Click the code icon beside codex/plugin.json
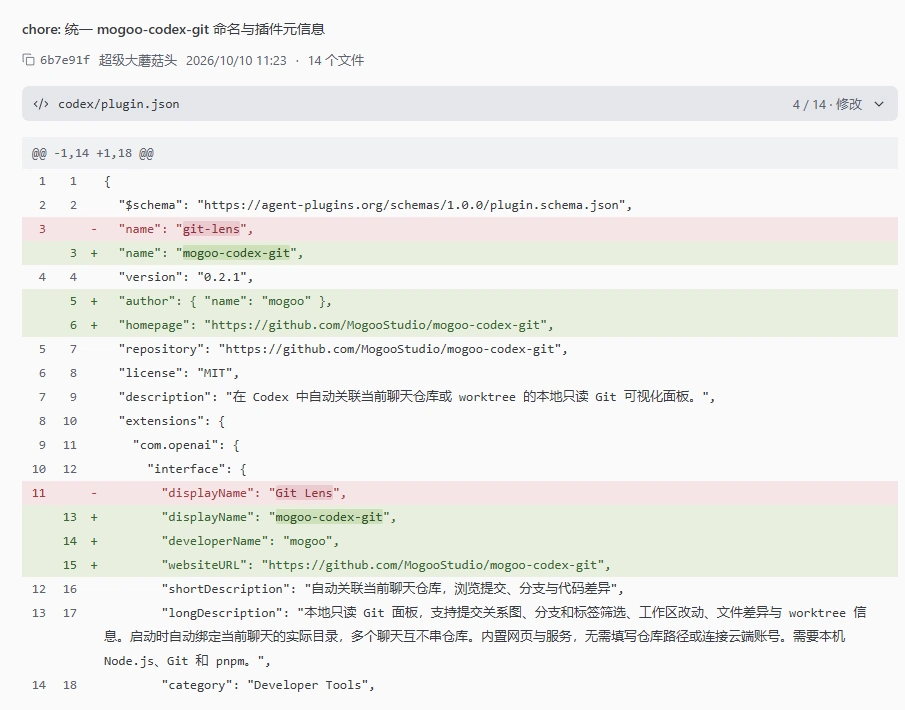905x710 pixels. (x=41, y=104)
